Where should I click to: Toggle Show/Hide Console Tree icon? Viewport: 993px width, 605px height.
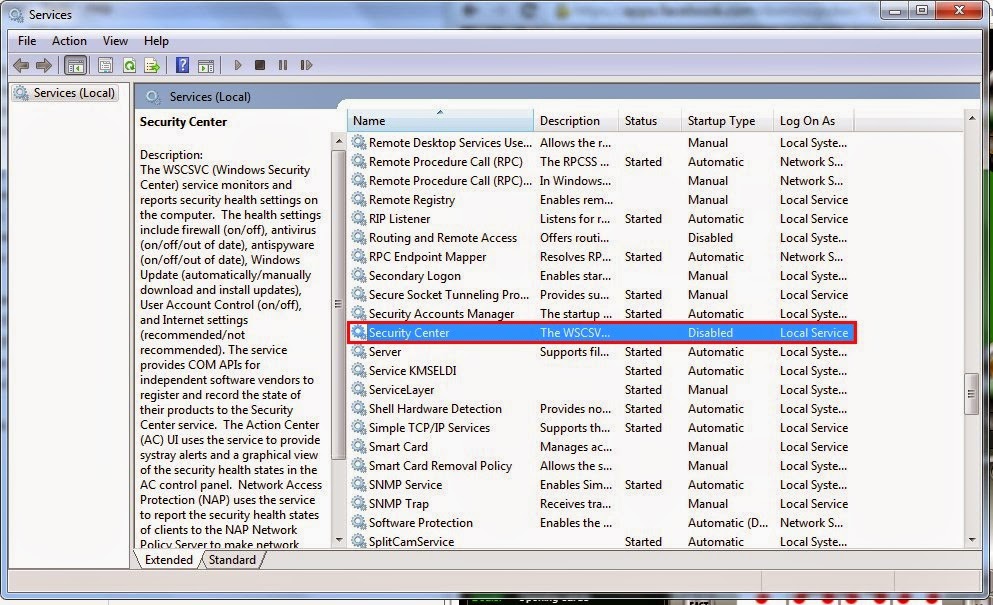point(75,65)
